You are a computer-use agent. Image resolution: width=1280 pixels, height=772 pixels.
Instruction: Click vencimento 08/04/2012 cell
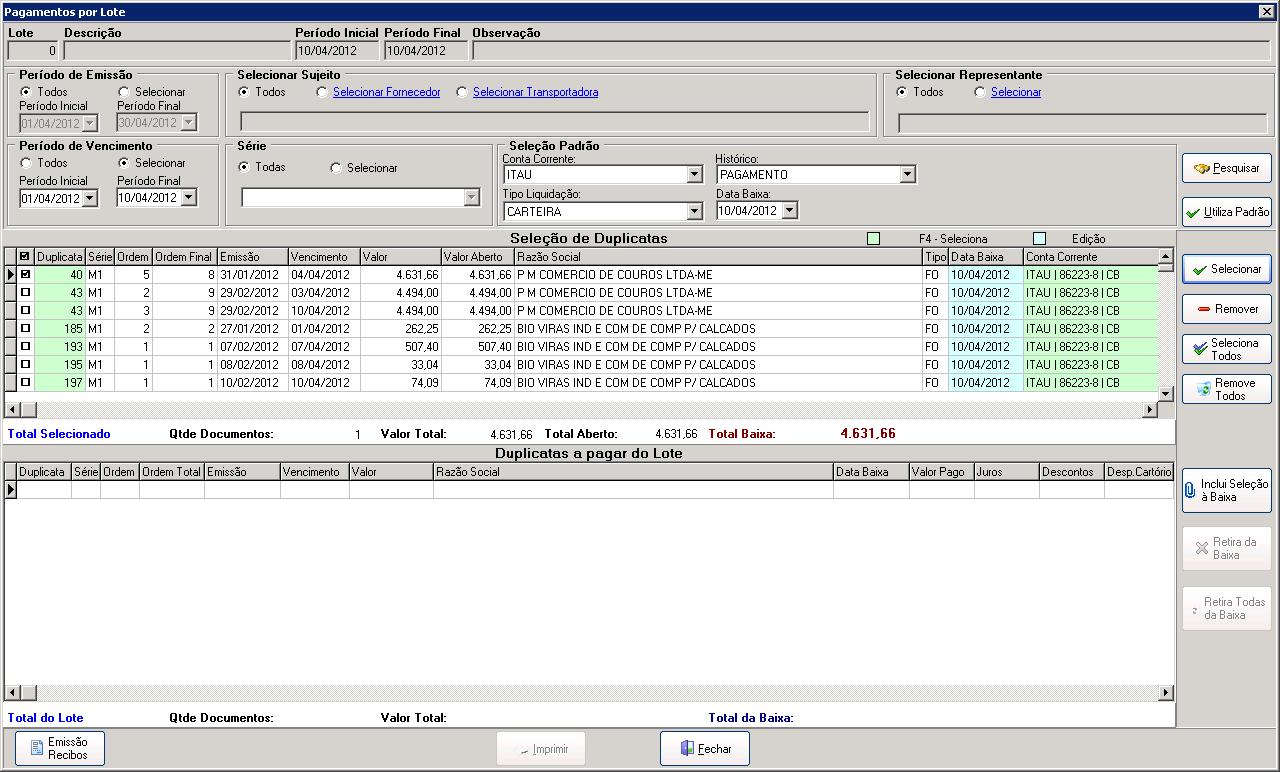(x=324, y=364)
